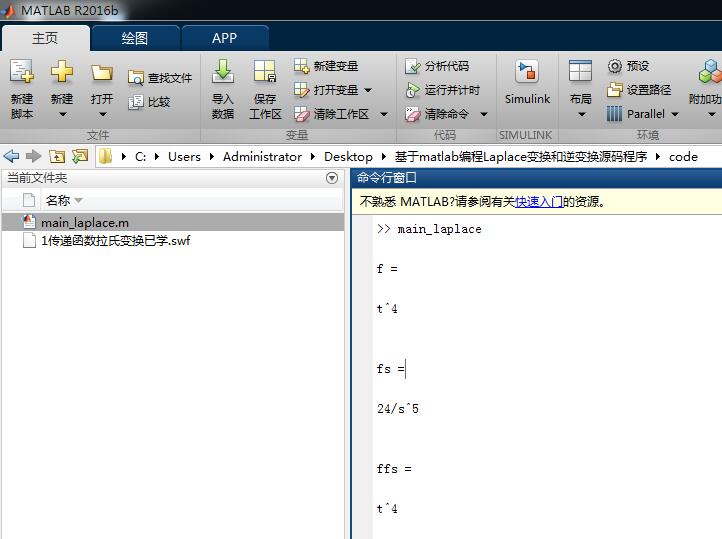Expand the 清除命令 dropdown arrow
The height and width of the screenshot is (539, 722).
(483, 114)
